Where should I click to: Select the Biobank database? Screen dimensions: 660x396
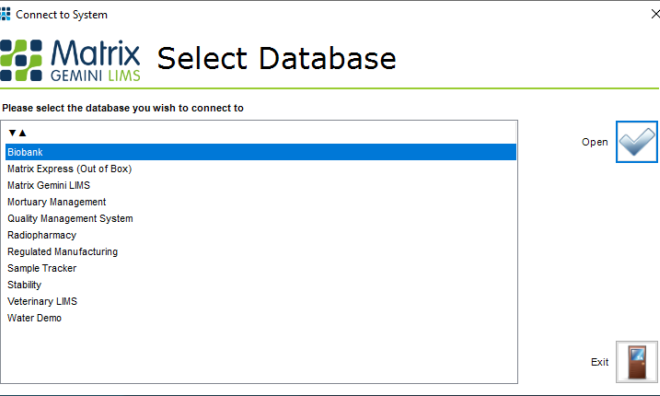pos(261,152)
